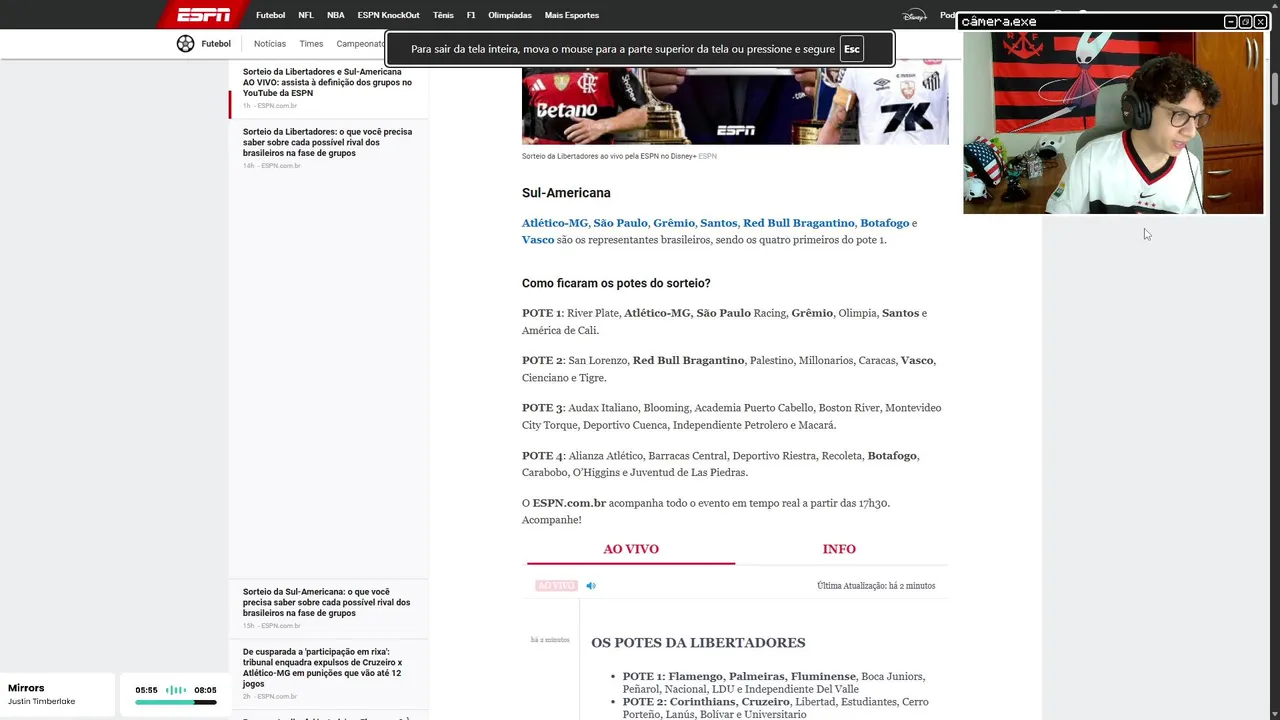Click the Esc key hint button
Viewport: 1280px width, 720px height.
851,49
